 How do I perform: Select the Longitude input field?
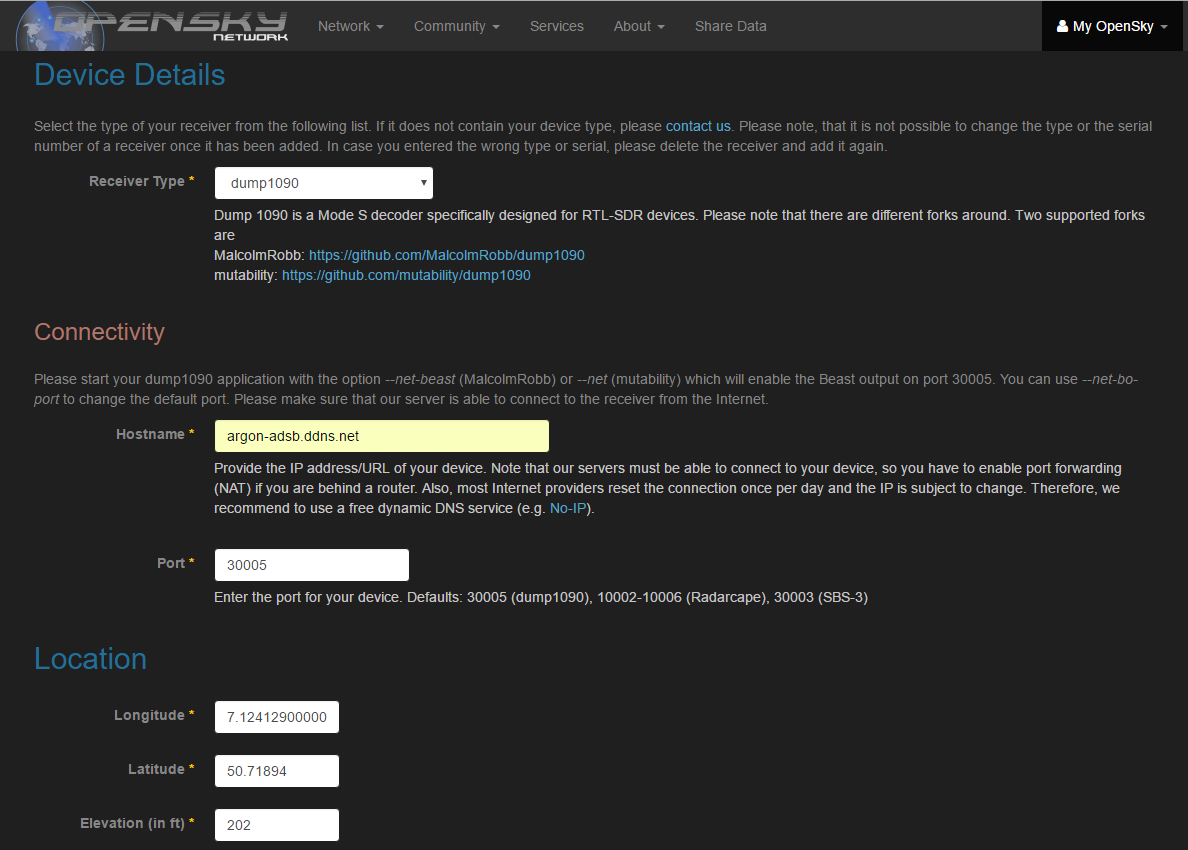277,717
